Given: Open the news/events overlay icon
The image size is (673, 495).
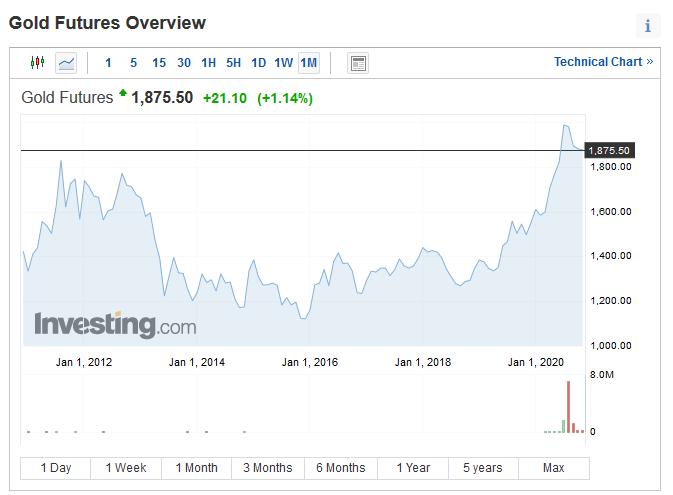Looking at the screenshot, I should [x=357, y=63].
